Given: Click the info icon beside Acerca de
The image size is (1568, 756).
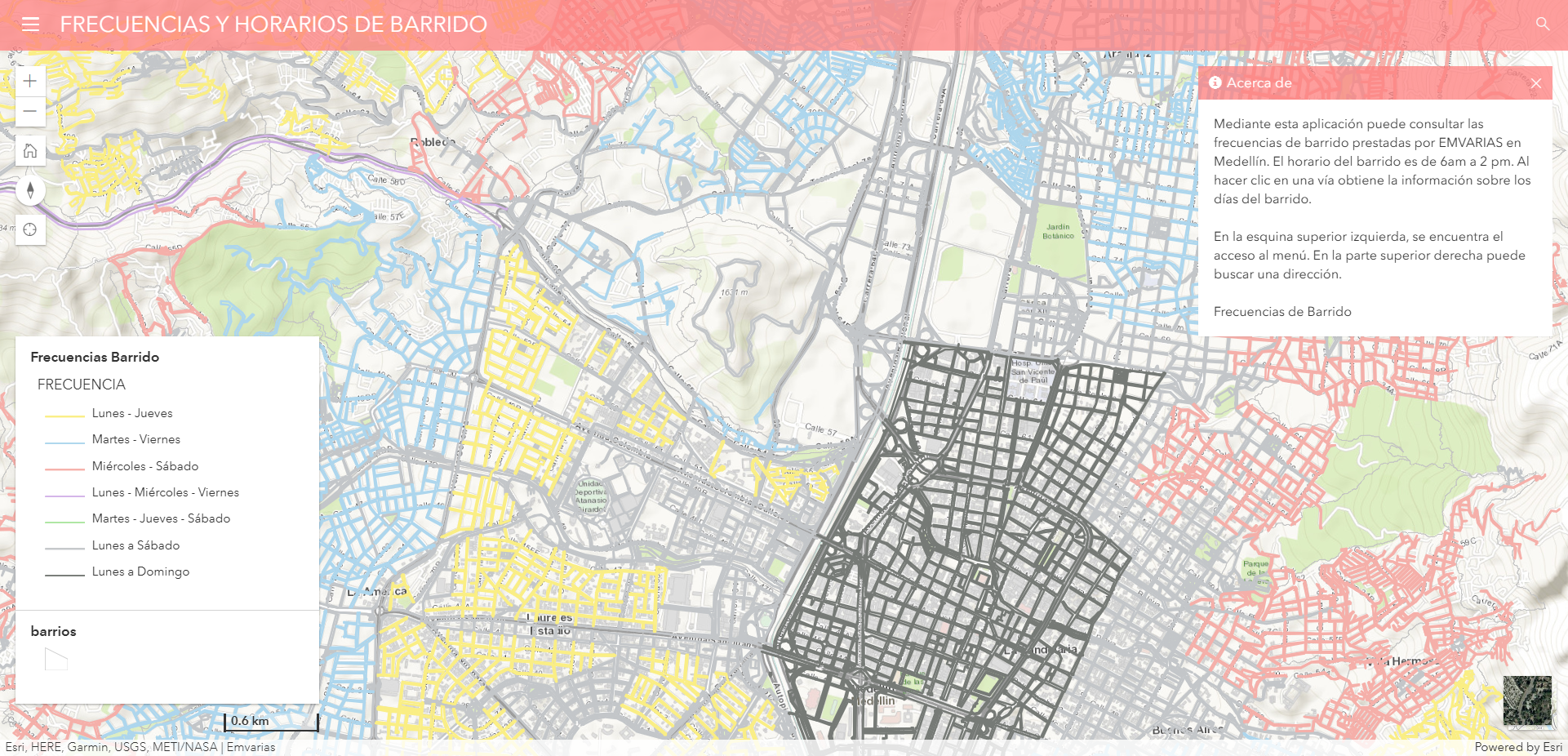Looking at the screenshot, I should (x=1215, y=83).
